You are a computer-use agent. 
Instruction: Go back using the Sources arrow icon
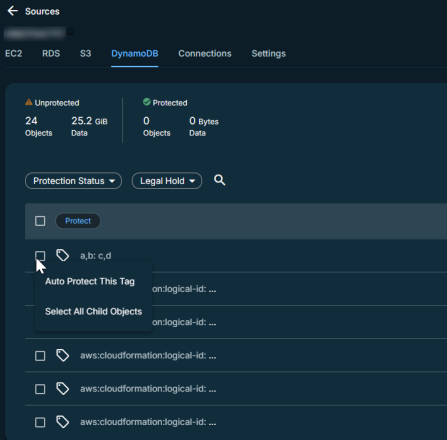(x=13, y=11)
